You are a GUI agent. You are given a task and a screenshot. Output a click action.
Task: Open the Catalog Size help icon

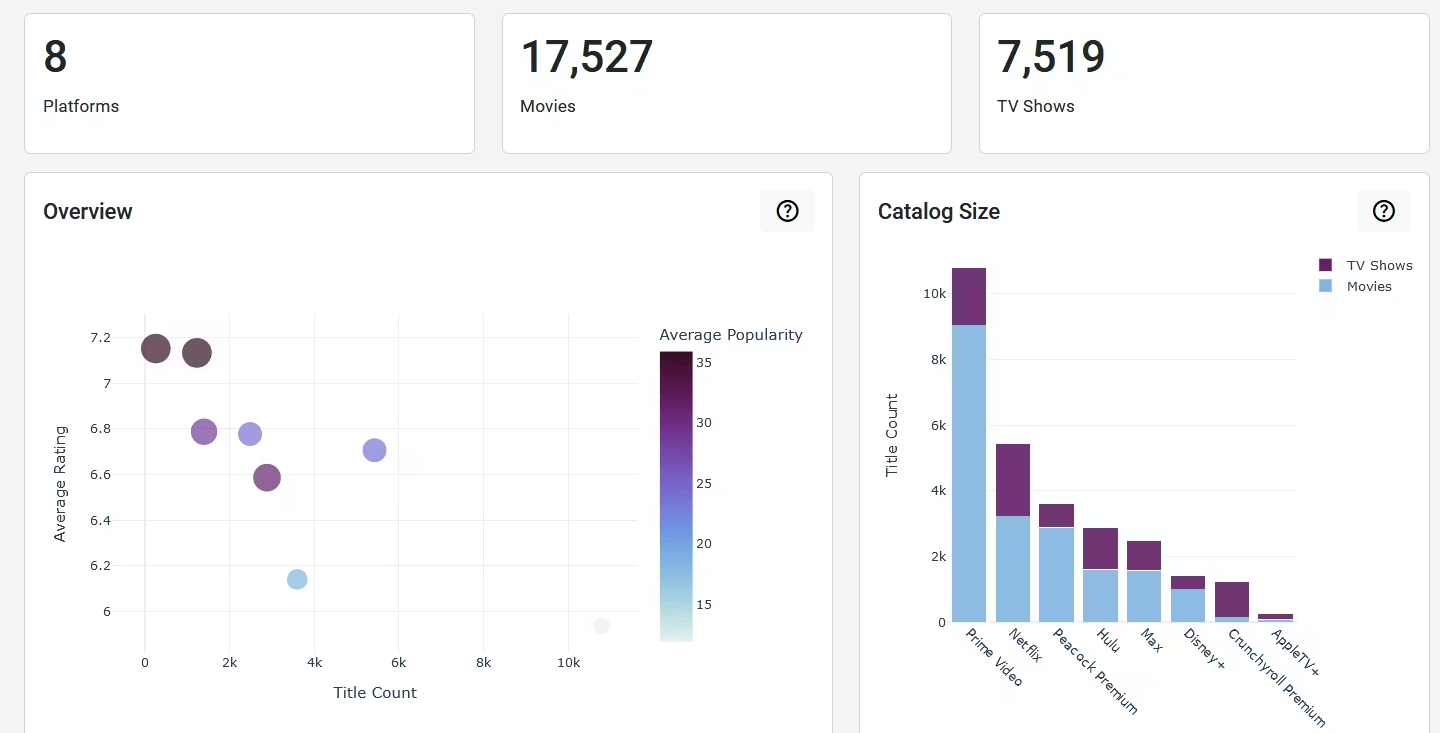[1383, 211]
